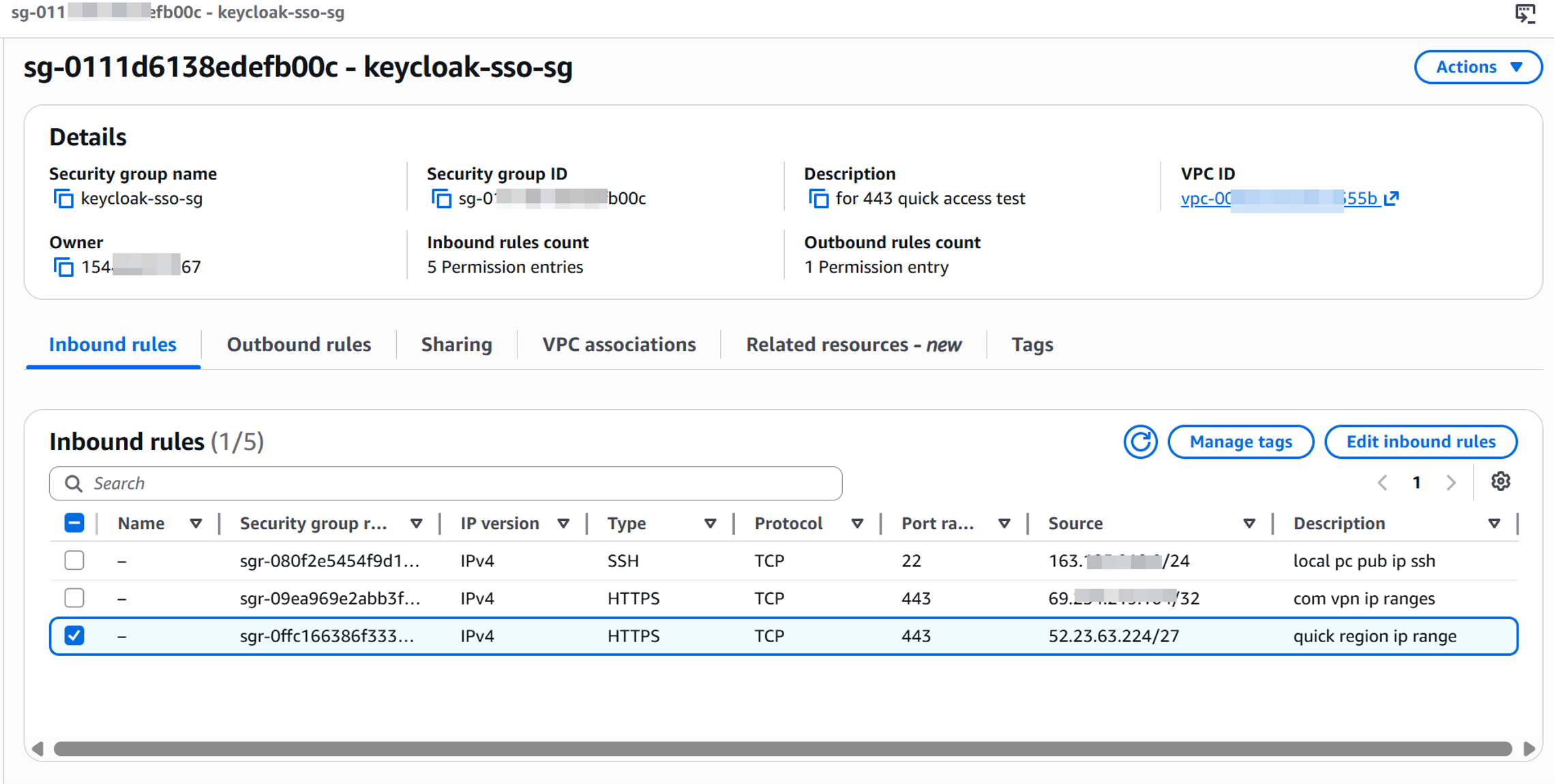Image resolution: width=1554 pixels, height=784 pixels.
Task: Click '1 Permission entry' outbound count
Action: (x=876, y=267)
